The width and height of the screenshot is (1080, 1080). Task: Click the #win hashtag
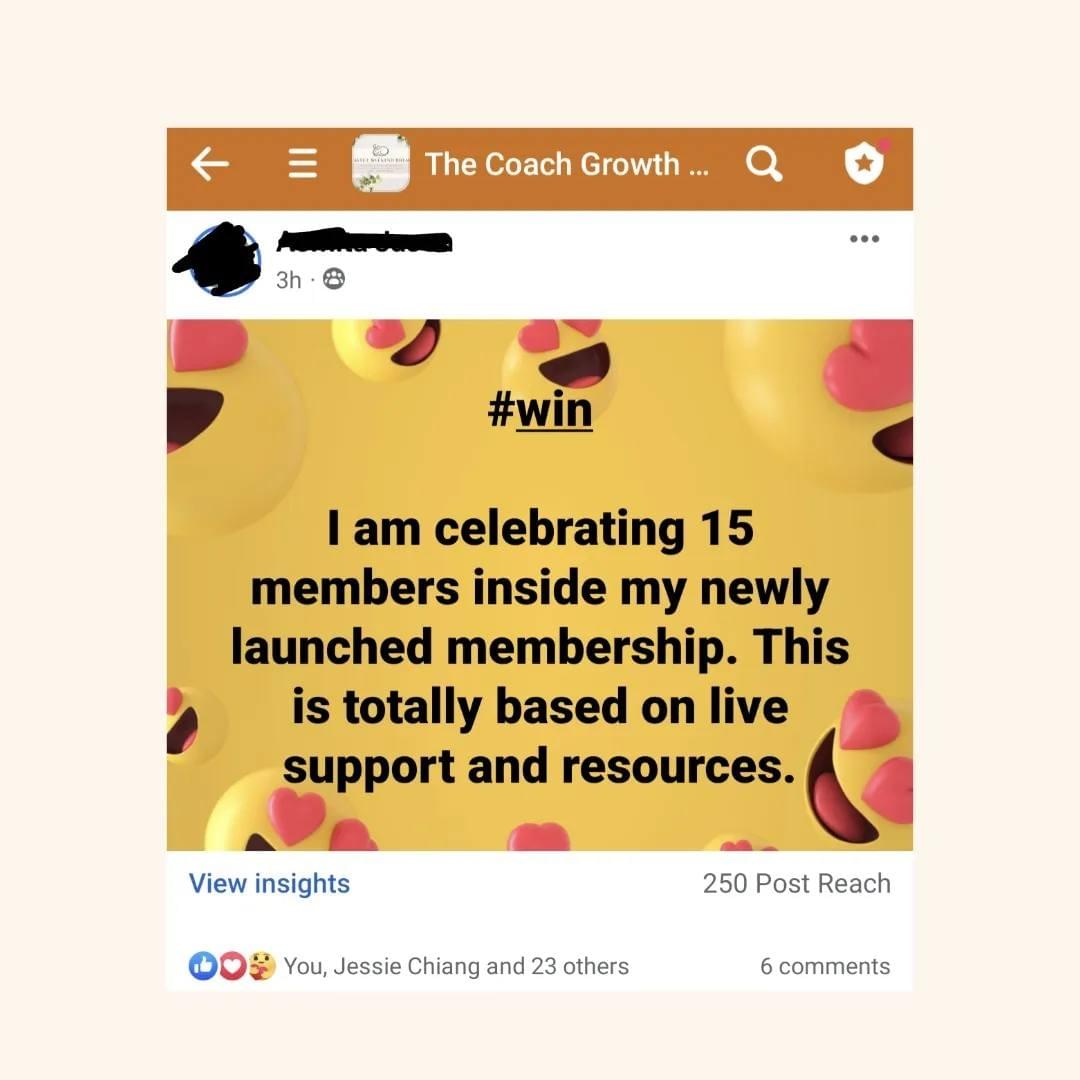[540, 410]
